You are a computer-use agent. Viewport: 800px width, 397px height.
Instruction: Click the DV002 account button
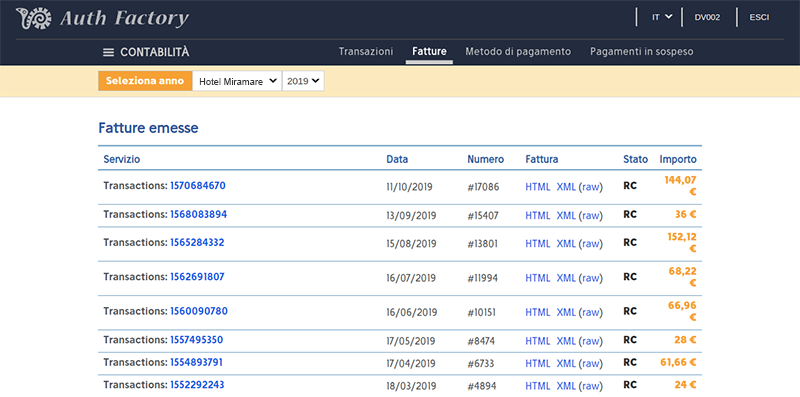pos(707,17)
